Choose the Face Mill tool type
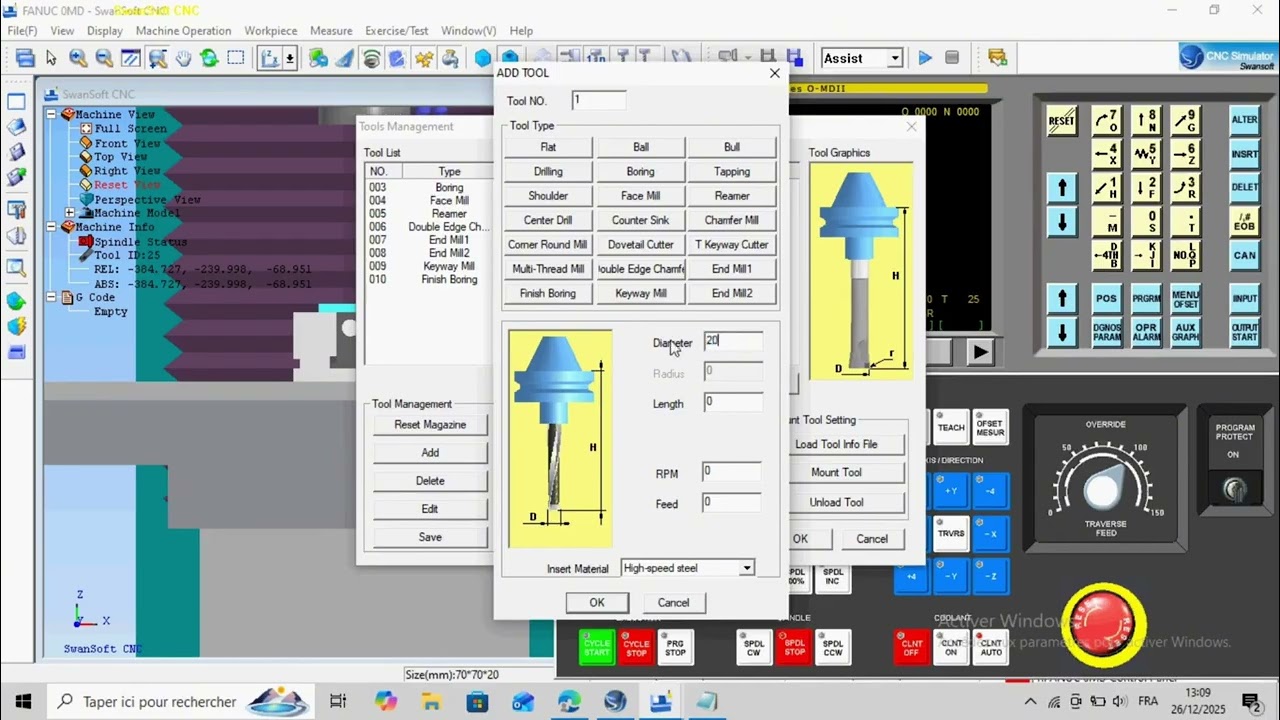 coord(640,196)
